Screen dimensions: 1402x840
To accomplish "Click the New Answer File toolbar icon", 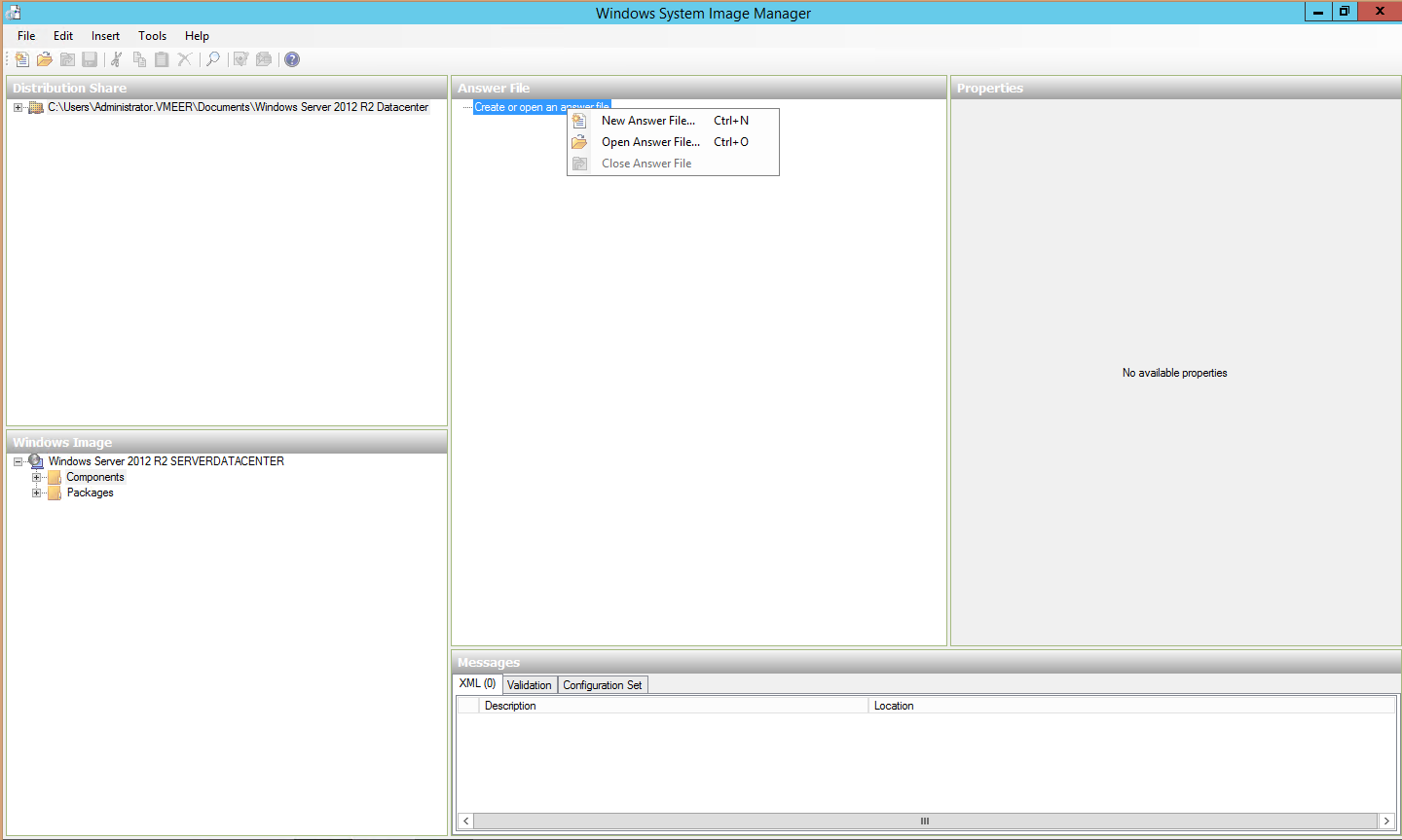I will click(21, 59).
